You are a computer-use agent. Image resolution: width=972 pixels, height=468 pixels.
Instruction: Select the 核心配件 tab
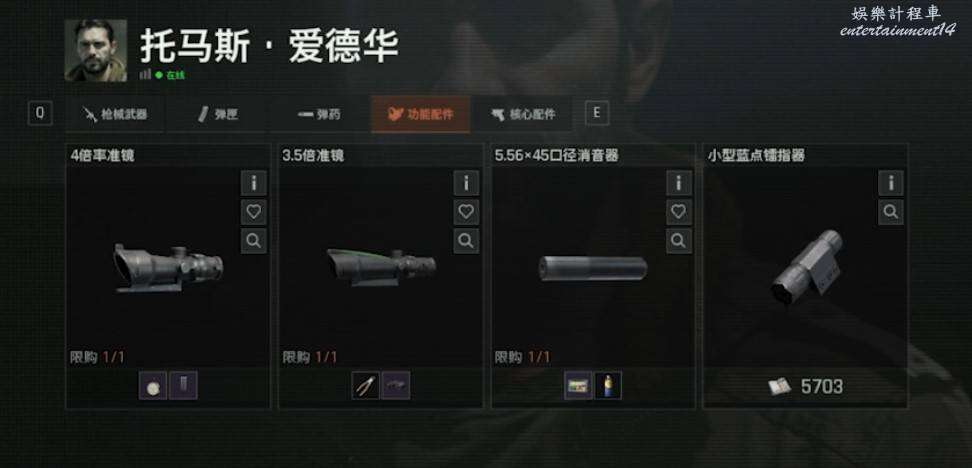coord(523,114)
